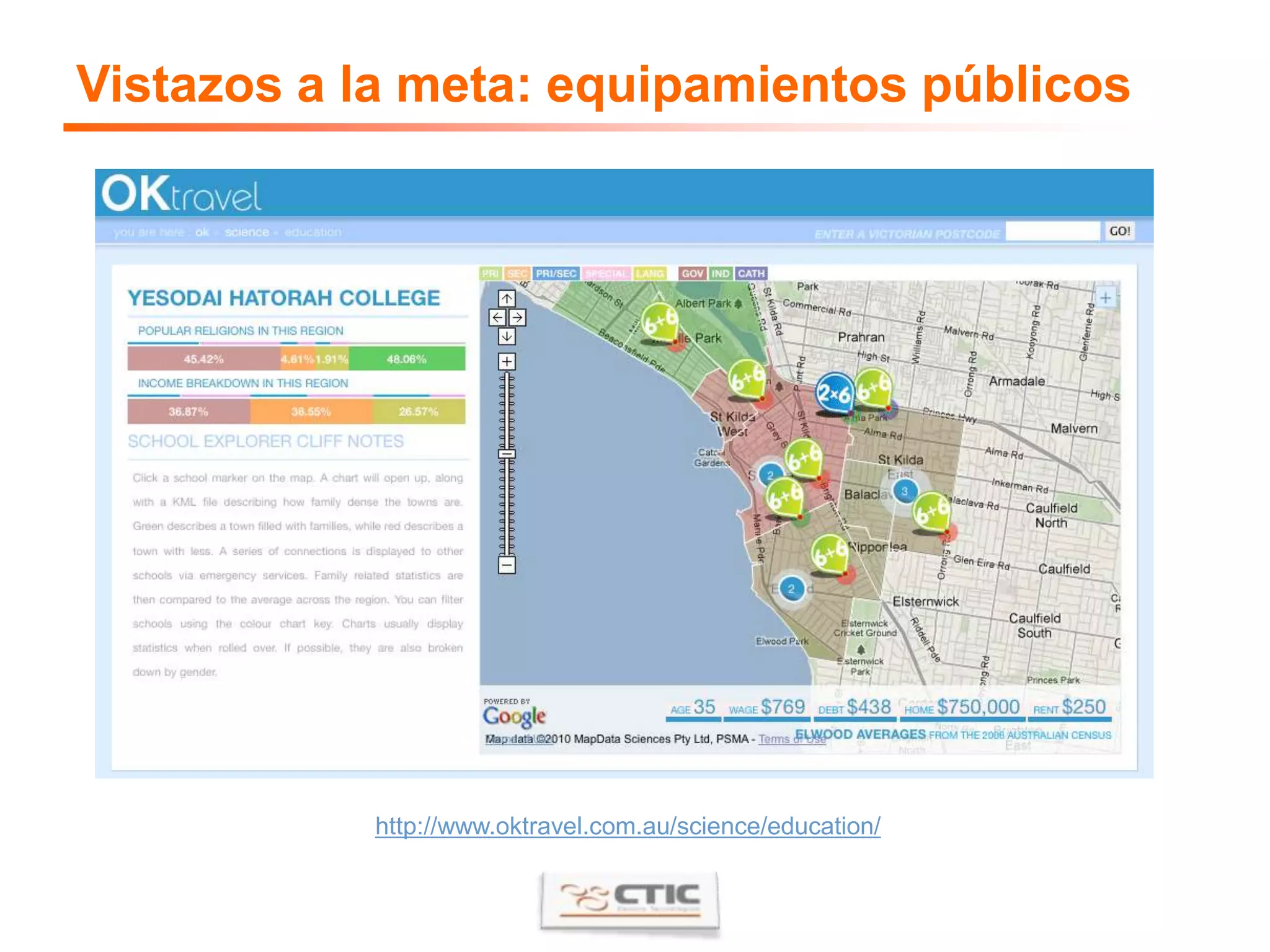This screenshot has width=1270, height=952.
Task: Click the 36.87% income bar segment
Action: (189, 412)
